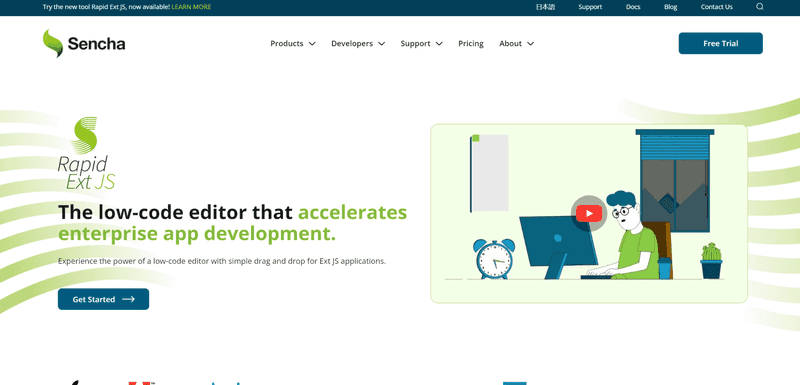Expand the About dropdown chevron
The image size is (800, 385).
530,44
